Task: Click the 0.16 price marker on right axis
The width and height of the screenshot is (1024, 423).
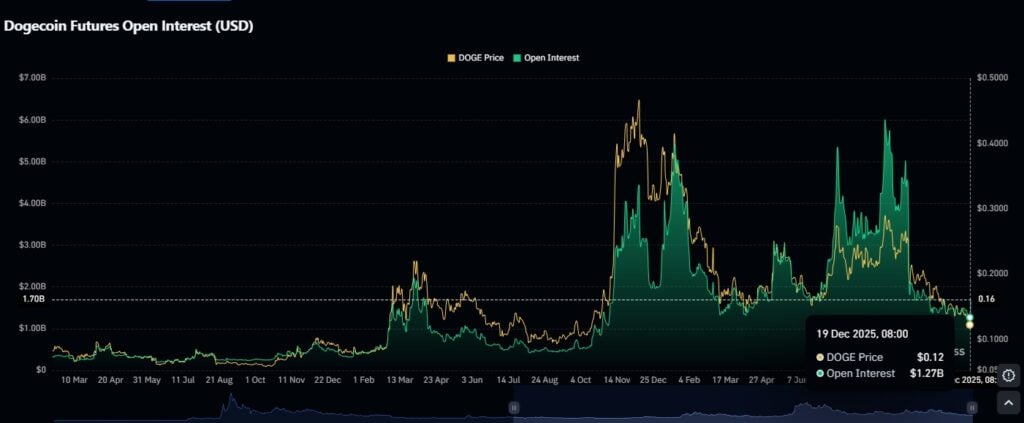Action: click(987, 299)
